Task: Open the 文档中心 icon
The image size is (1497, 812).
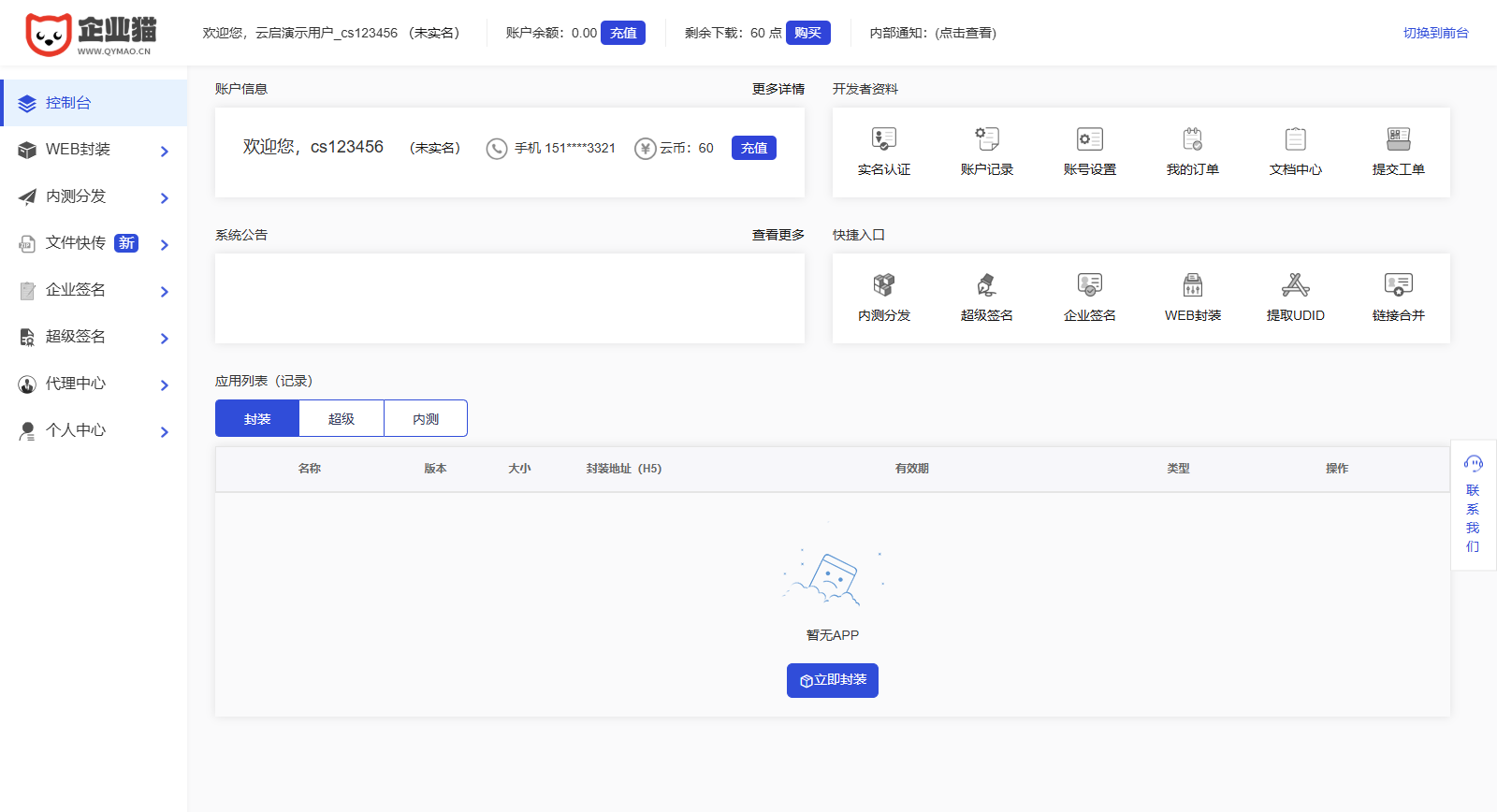Action: 1295,140
